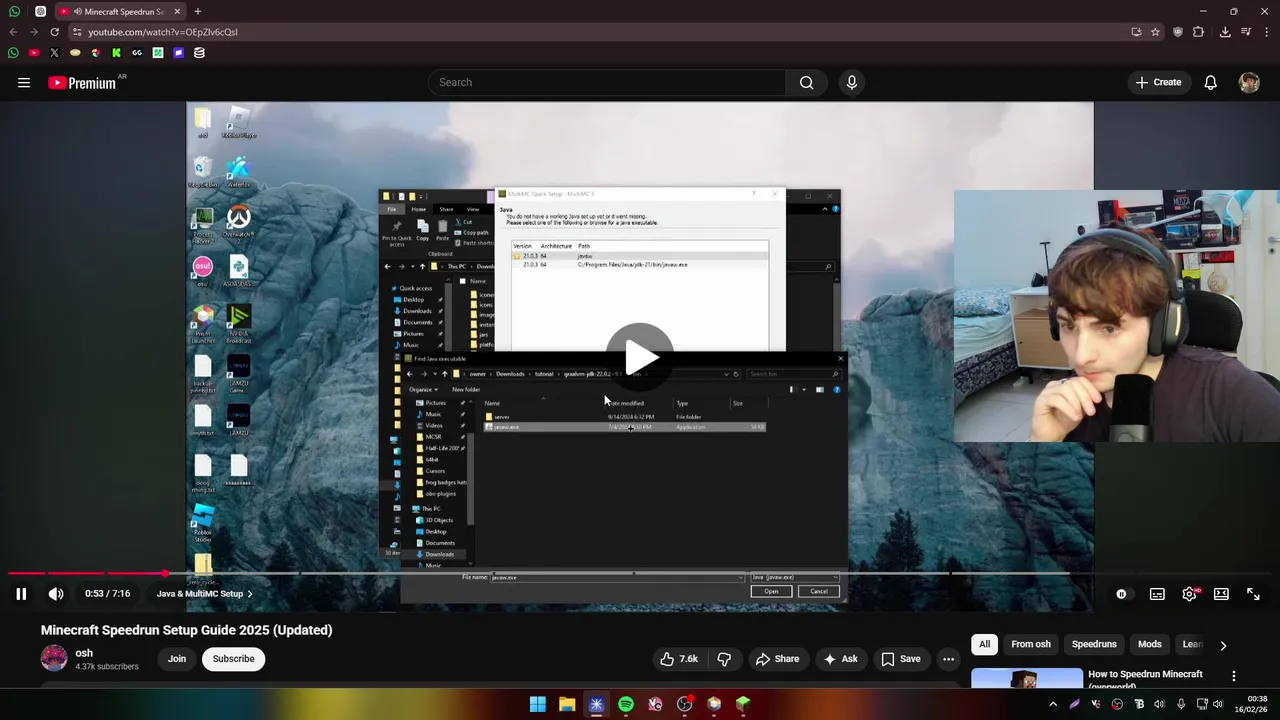Subscribe to the osh channel
The width and height of the screenshot is (1280, 720).
point(233,659)
